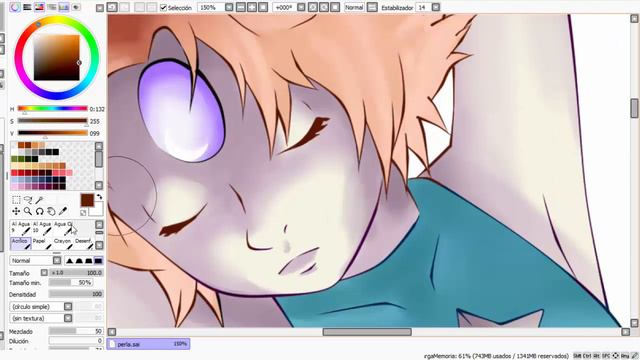
Task: Select the eyedropper color picker tool
Action: click(62, 211)
